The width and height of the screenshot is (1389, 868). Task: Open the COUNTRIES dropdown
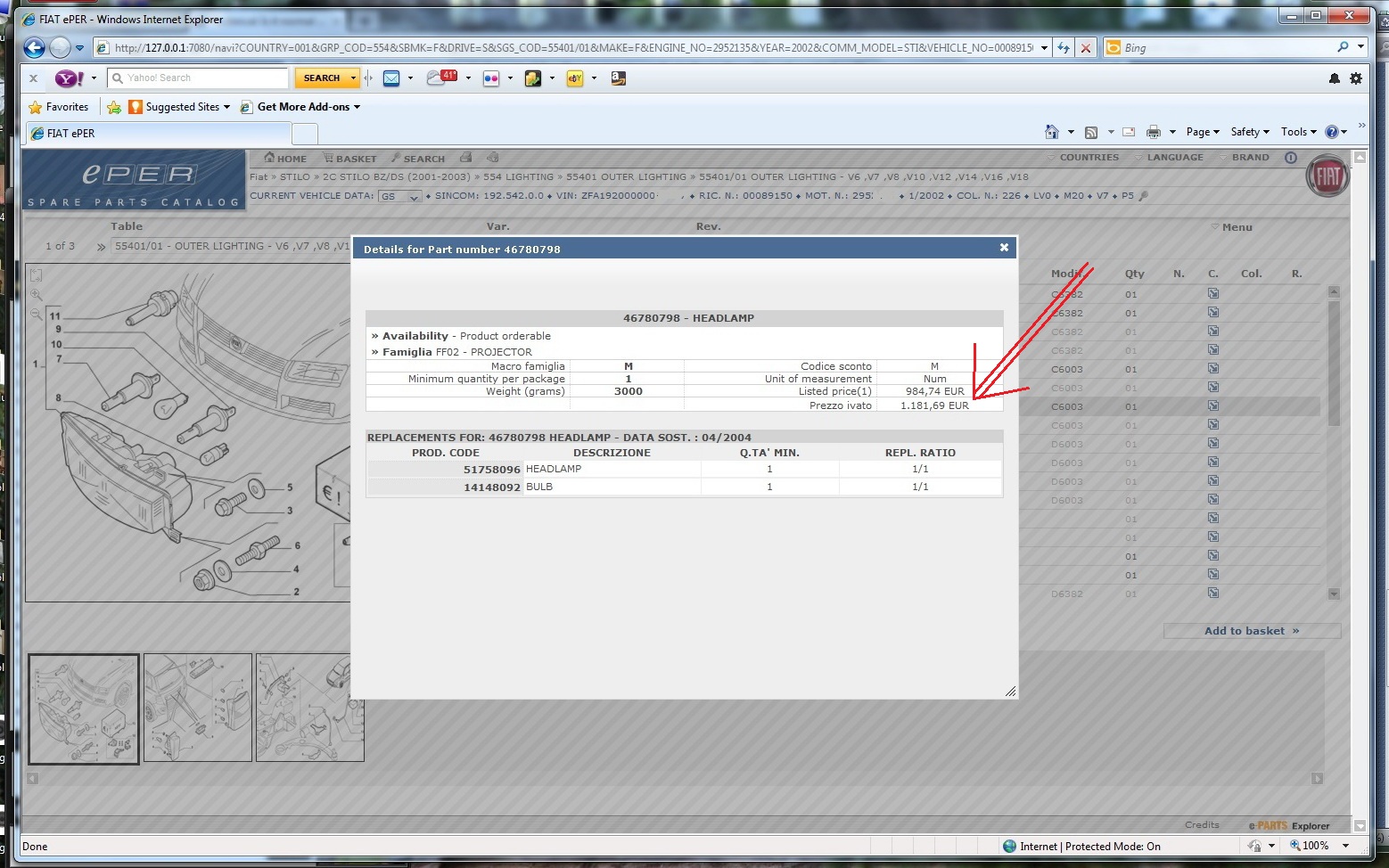click(x=1083, y=158)
